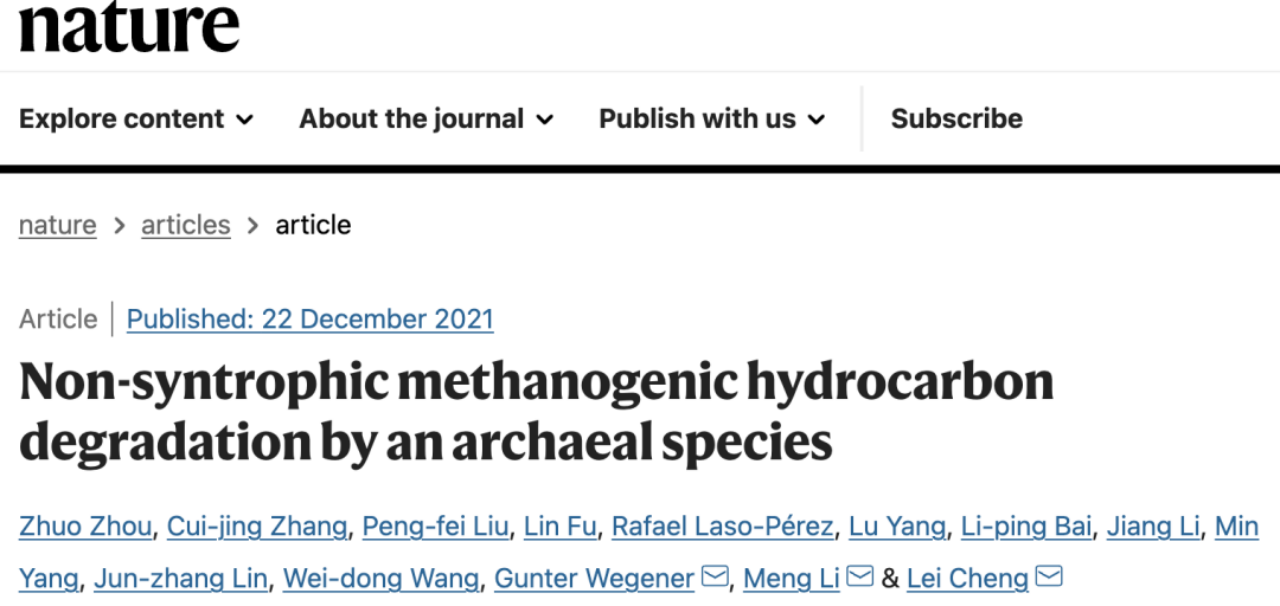The width and height of the screenshot is (1280, 606).
Task: Open author Zhuo Zhou's details
Action: tap(87, 526)
